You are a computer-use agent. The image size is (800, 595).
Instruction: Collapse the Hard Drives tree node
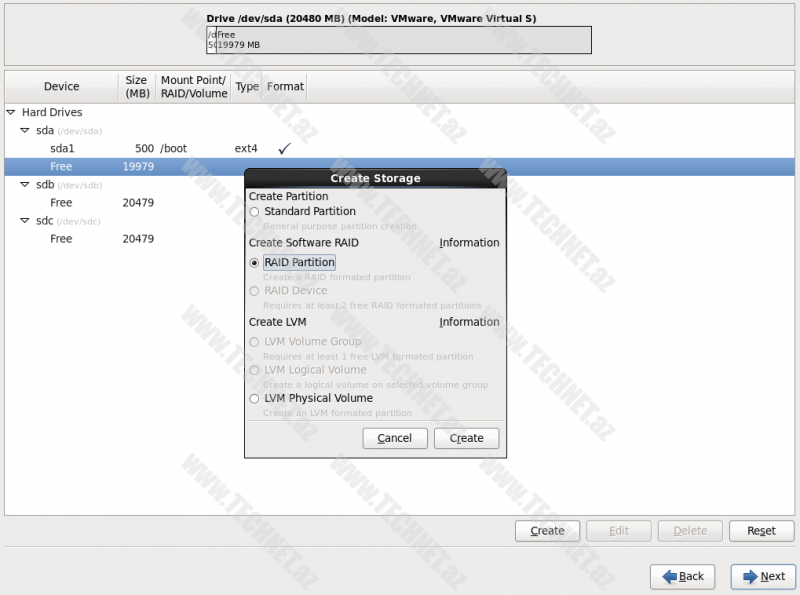point(11,113)
